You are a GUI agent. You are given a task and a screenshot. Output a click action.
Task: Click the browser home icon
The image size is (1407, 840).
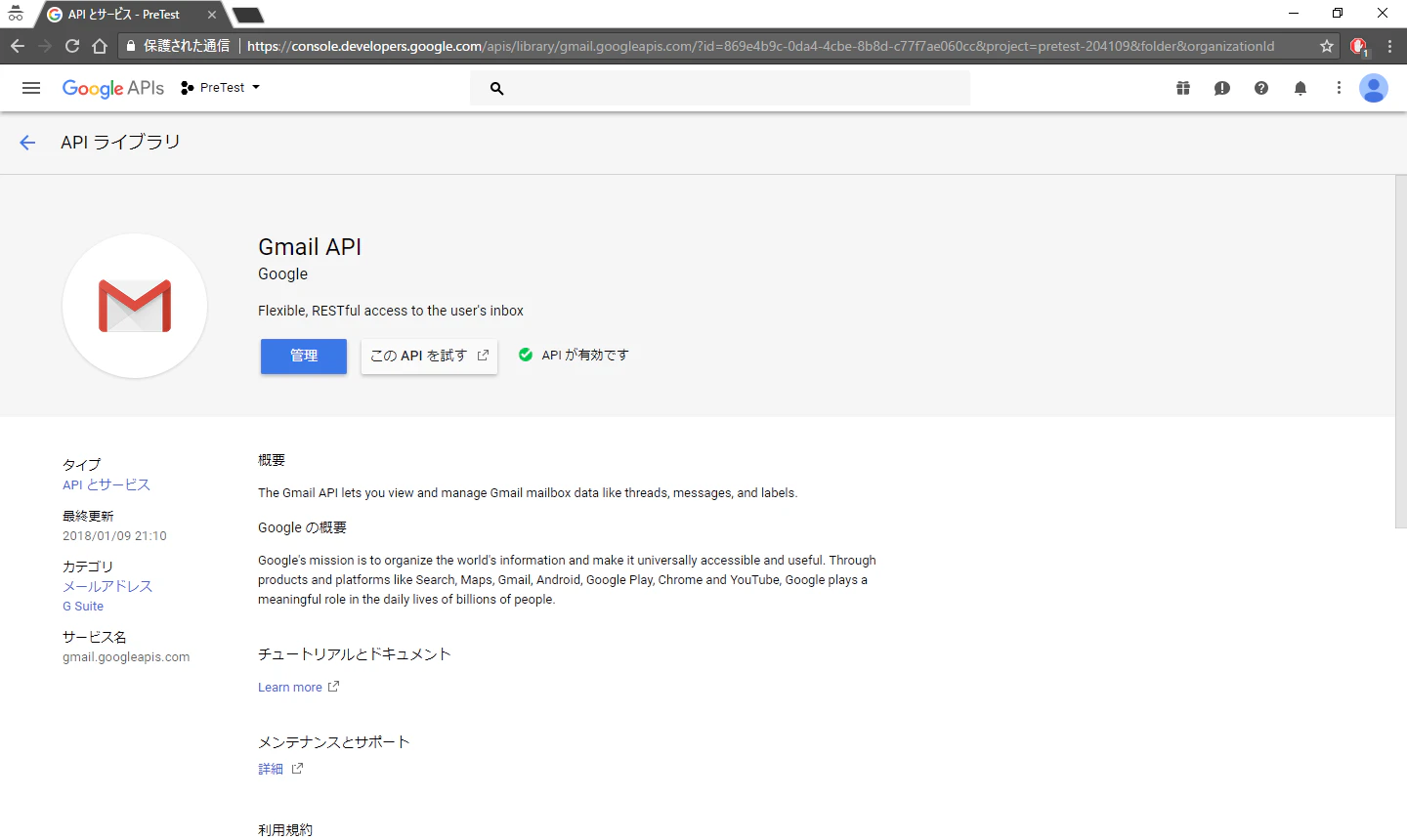100,46
